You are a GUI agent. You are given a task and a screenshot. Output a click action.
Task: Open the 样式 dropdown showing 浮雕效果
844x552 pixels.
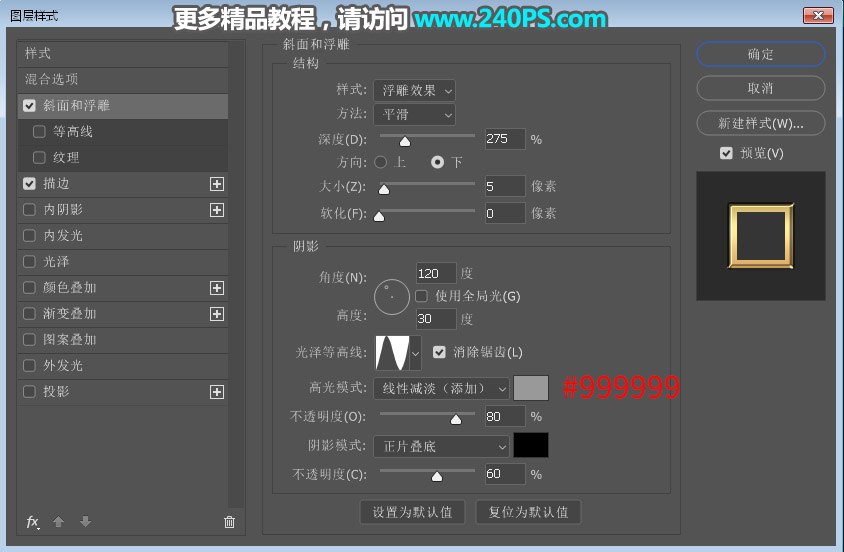414,90
